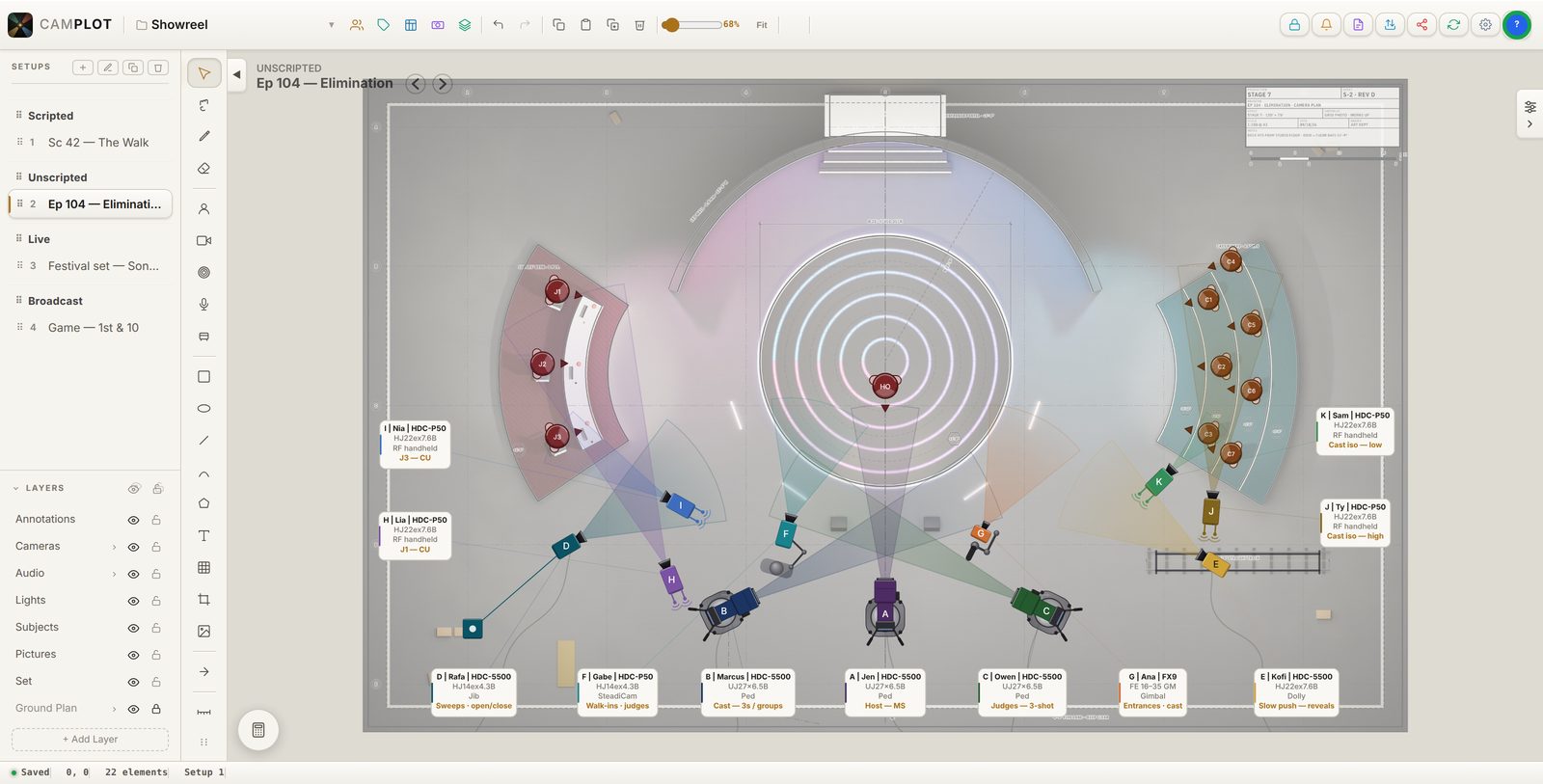Click the undo arrow in toolbar
This screenshot has width=1543, height=784.
tap(498, 25)
